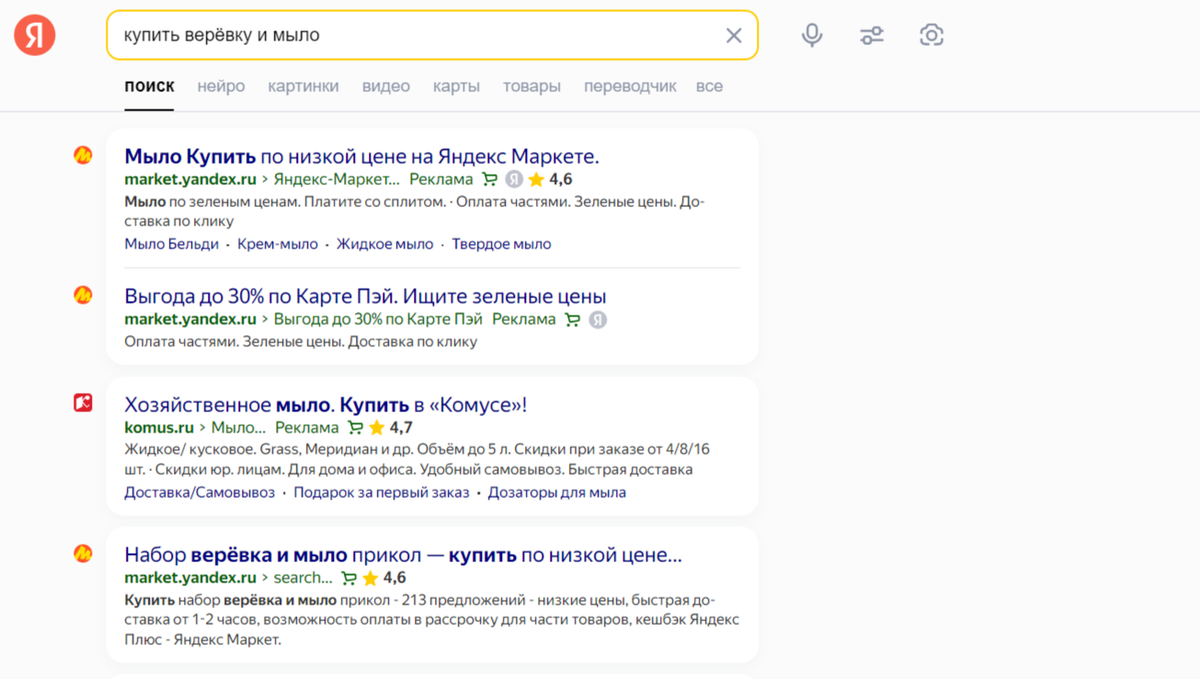
Task: Click star rating 4,7 in Komus ad
Action: click(390, 428)
